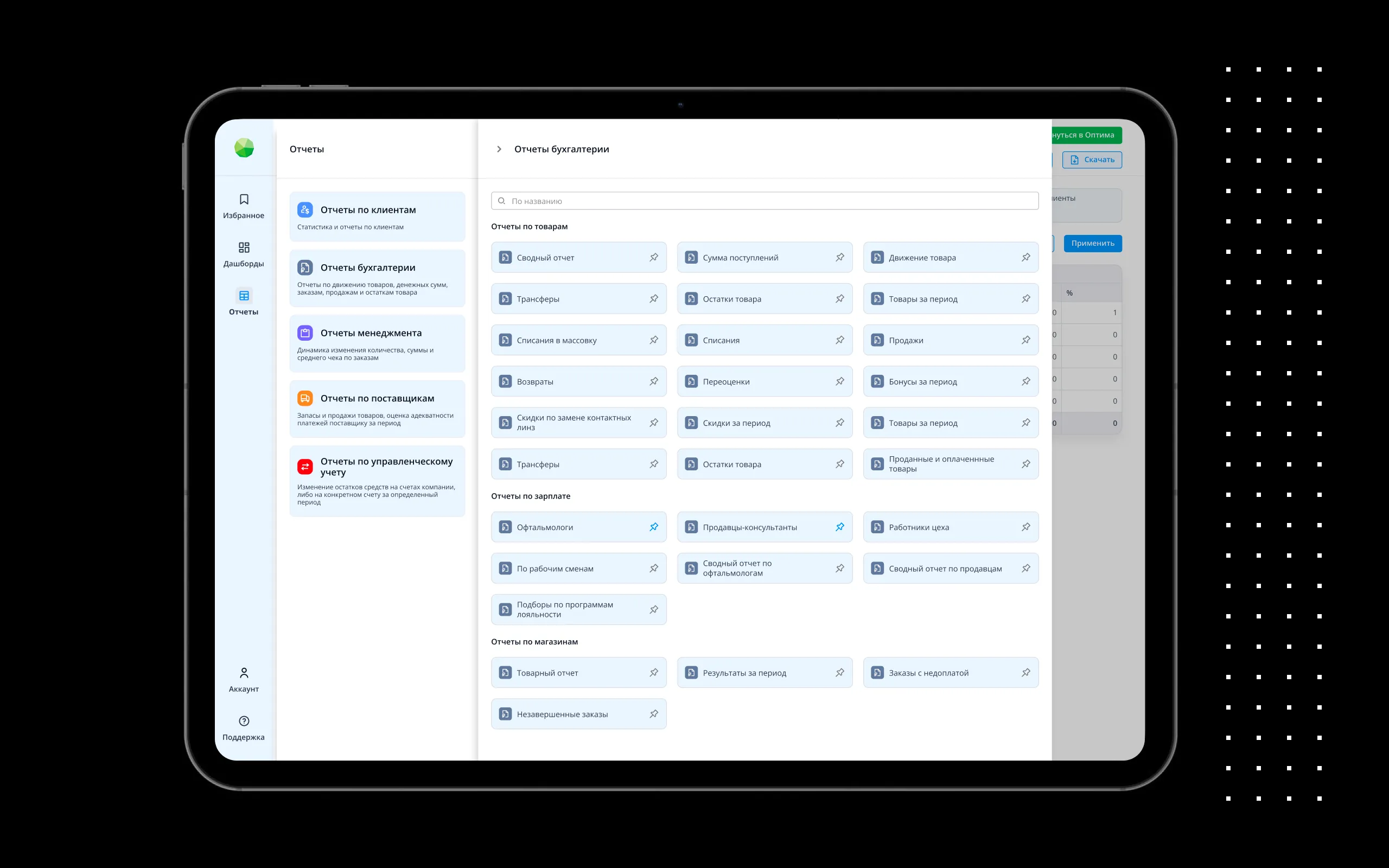1389x868 pixels.
Task: Click the Отчеты panel title
Action: (x=307, y=149)
